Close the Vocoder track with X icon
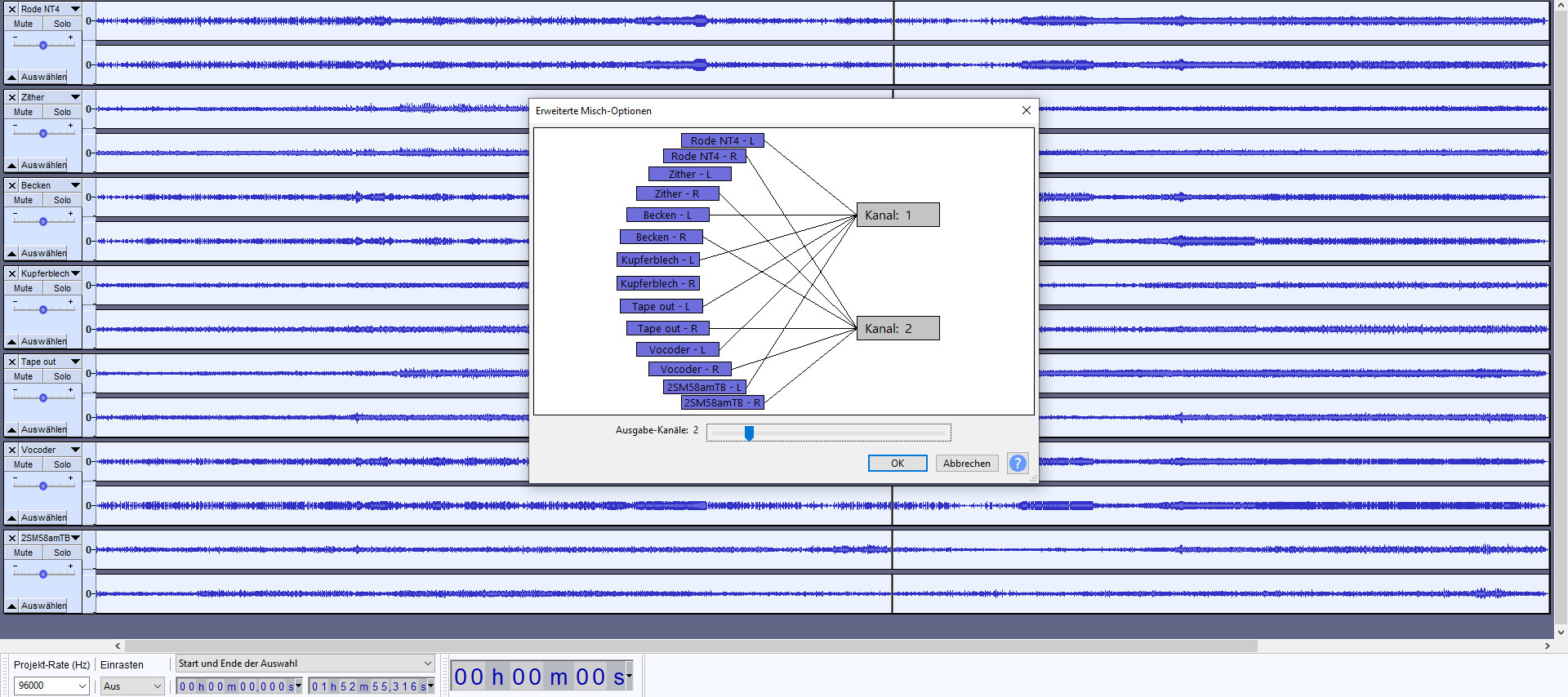This screenshot has height=697, width=1568. point(12,450)
